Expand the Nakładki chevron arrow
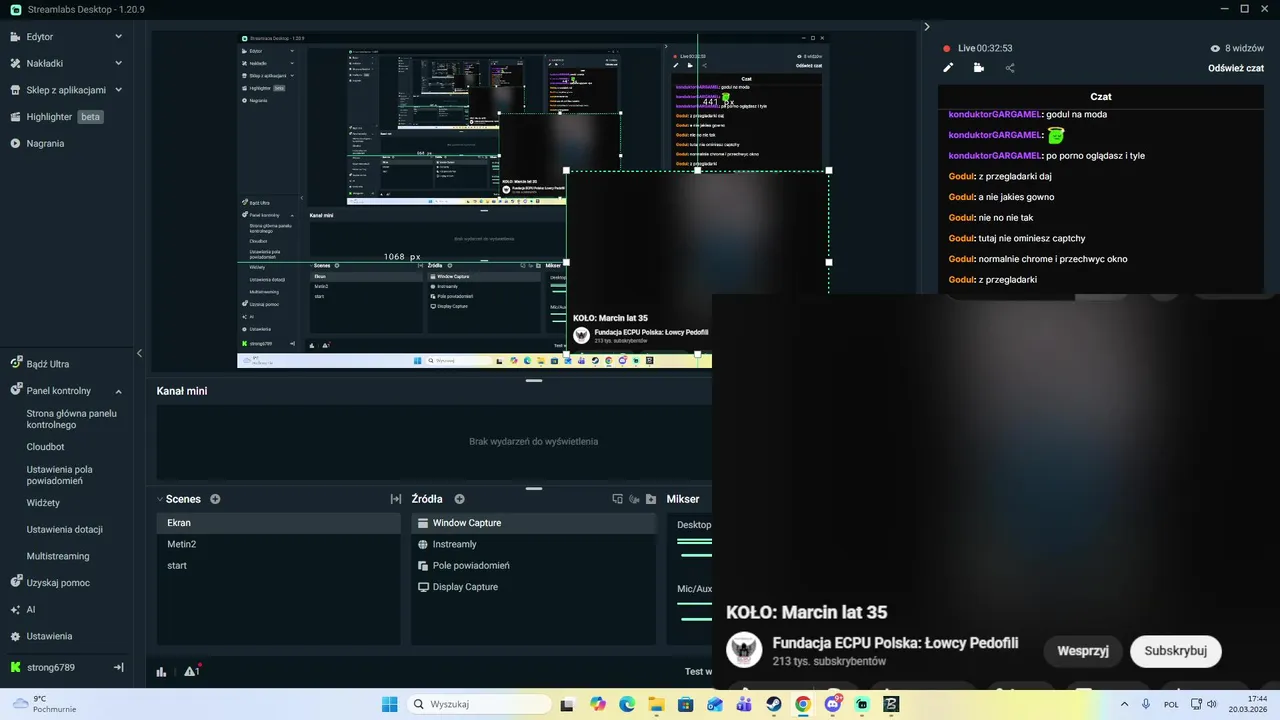1280x720 pixels. (118, 63)
